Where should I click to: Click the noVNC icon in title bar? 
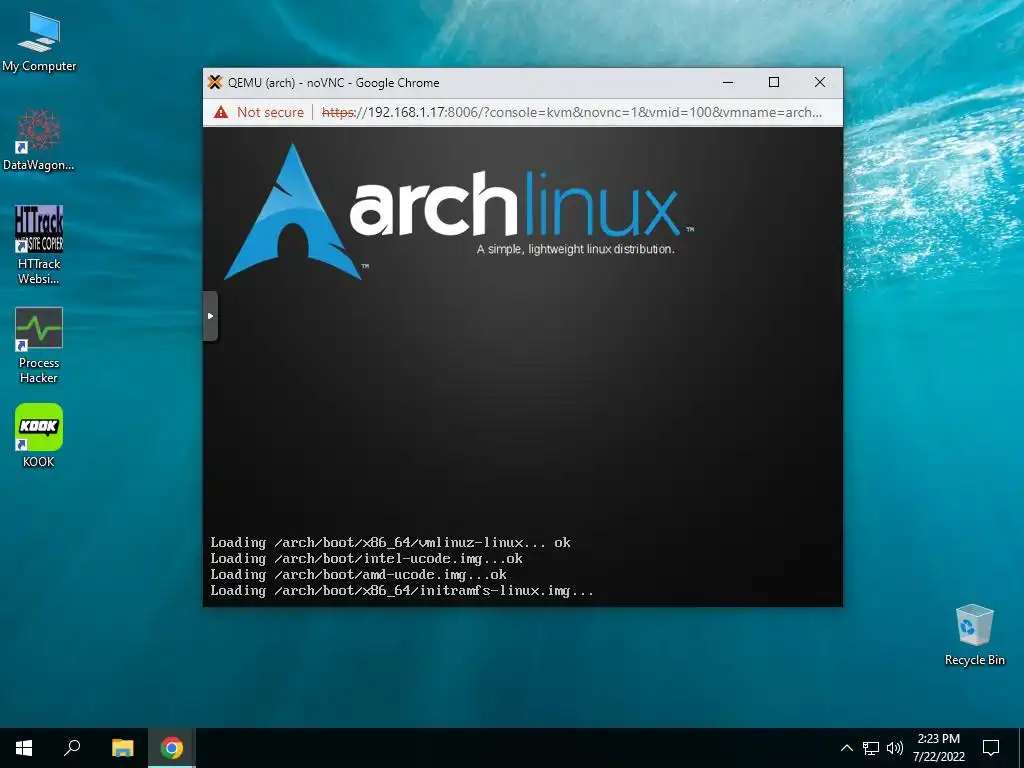[215, 82]
